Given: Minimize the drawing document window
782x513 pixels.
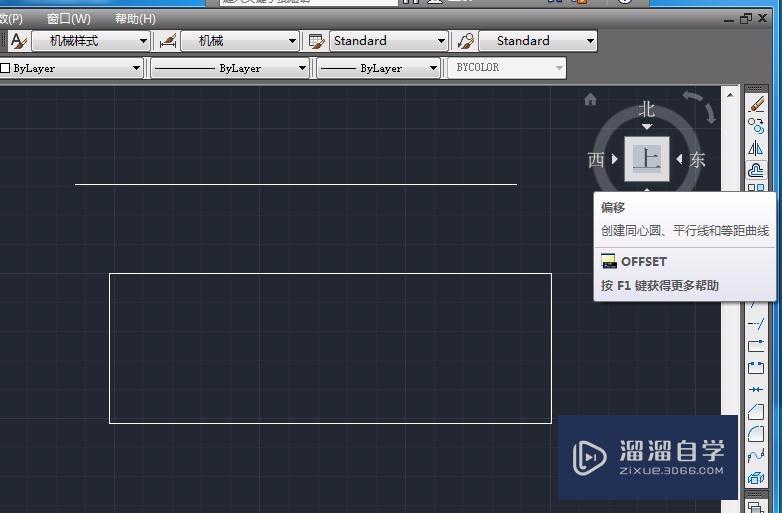Looking at the screenshot, I should click(x=729, y=19).
